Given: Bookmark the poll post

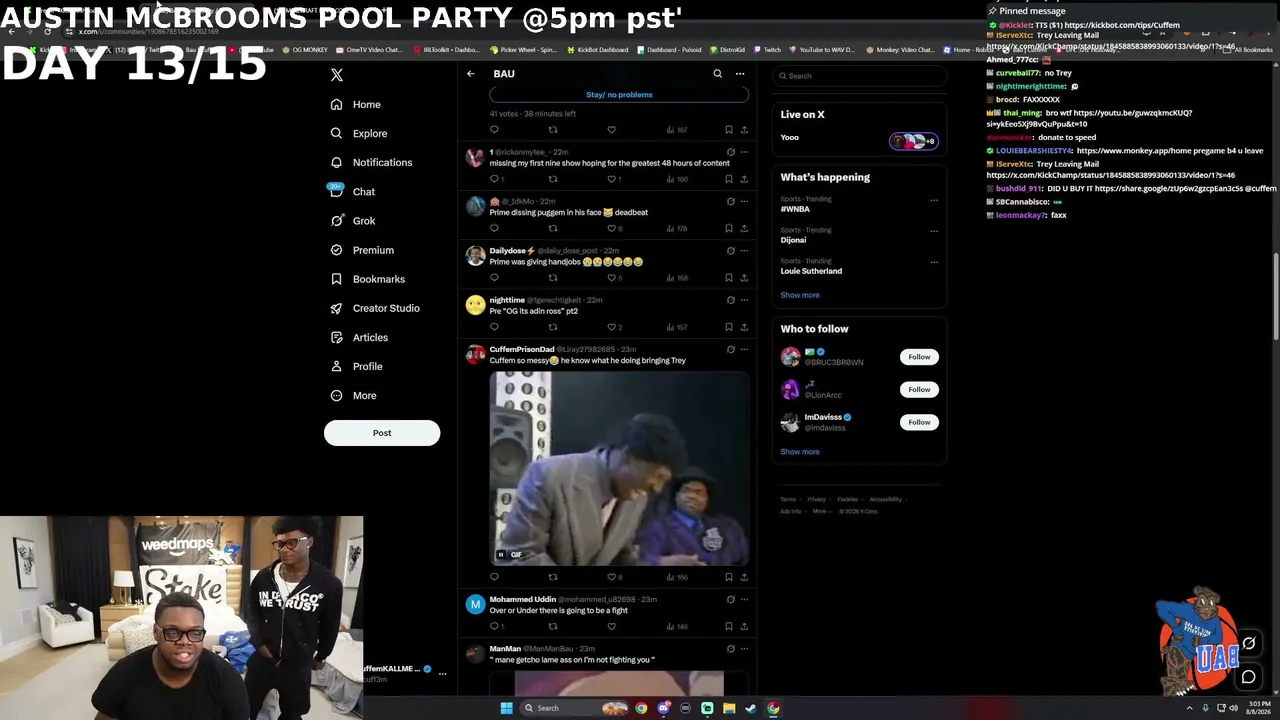Looking at the screenshot, I should click(729, 130).
